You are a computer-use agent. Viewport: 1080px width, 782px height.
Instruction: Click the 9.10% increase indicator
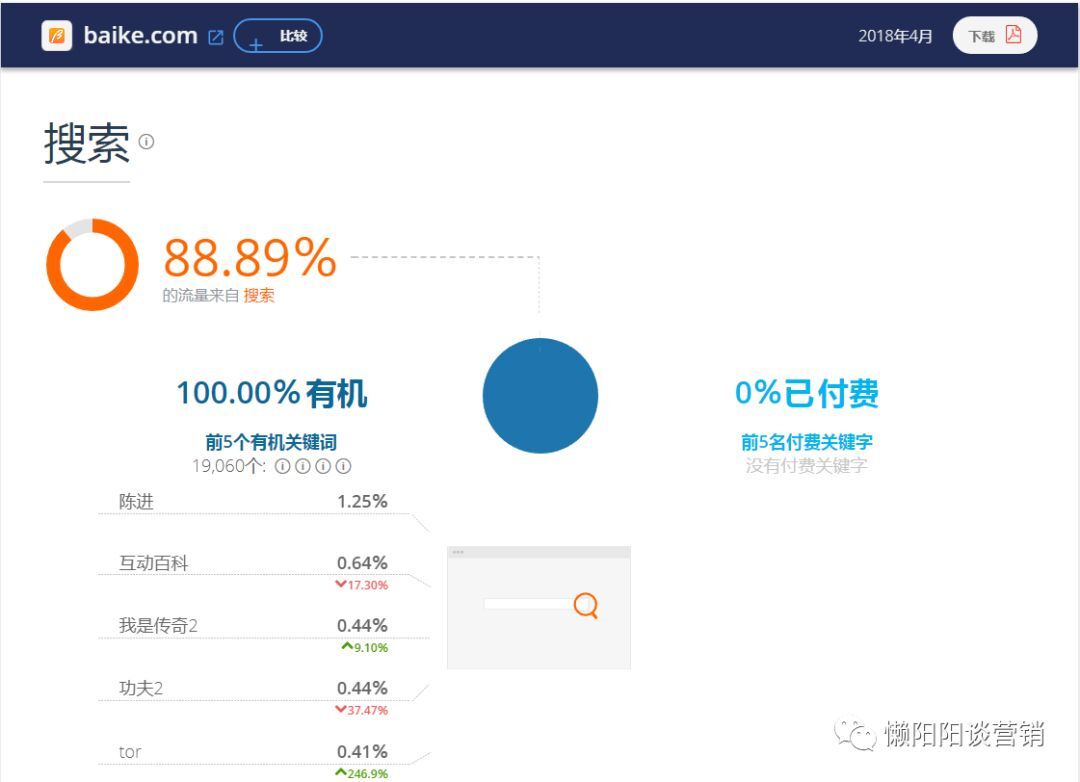coord(364,648)
